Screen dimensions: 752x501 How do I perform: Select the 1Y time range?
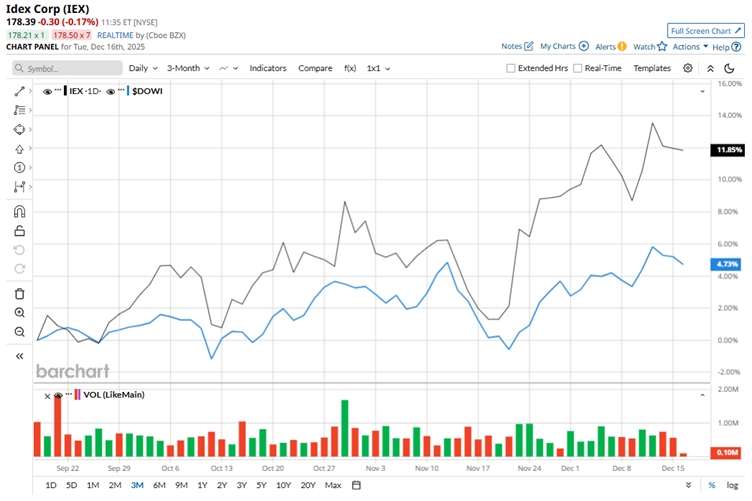pyautogui.click(x=202, y=485)
